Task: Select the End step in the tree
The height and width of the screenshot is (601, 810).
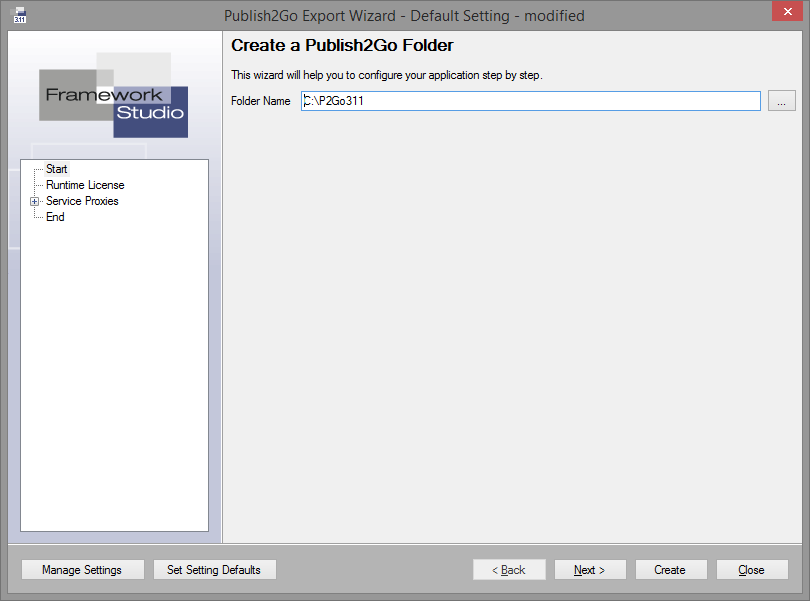Action: pos(55,217)
